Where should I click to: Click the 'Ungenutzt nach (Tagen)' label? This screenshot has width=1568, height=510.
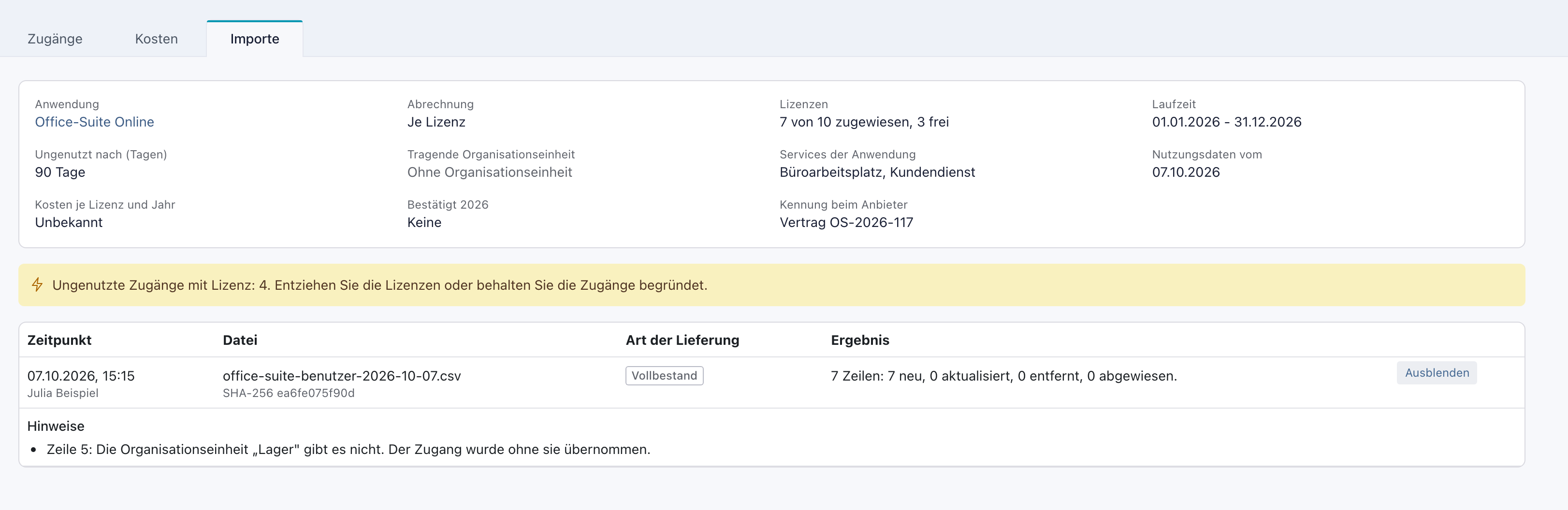pyautogui.click(x=101, y=155)
